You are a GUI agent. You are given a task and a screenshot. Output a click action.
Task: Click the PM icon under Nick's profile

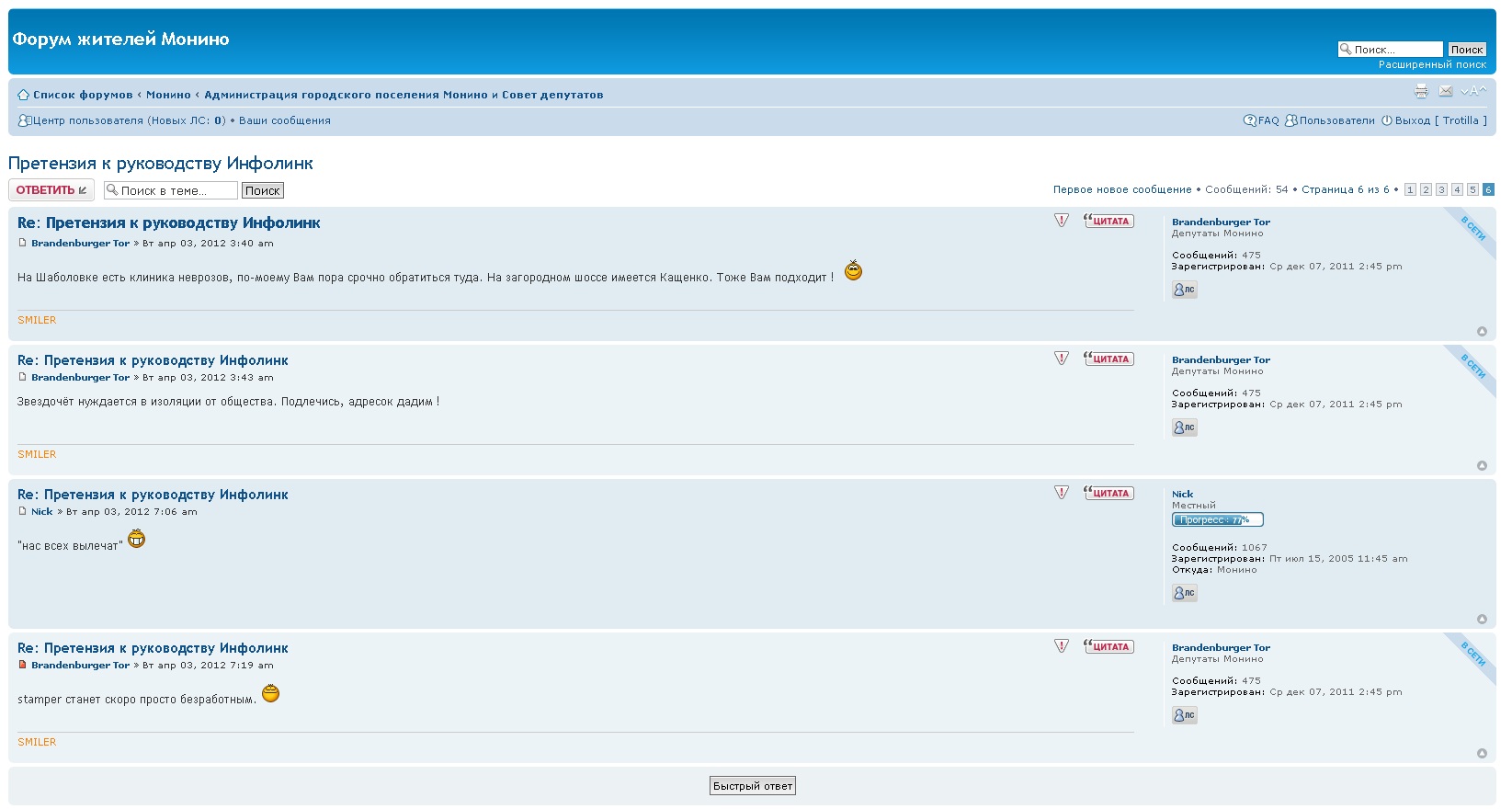point(1184,593)
